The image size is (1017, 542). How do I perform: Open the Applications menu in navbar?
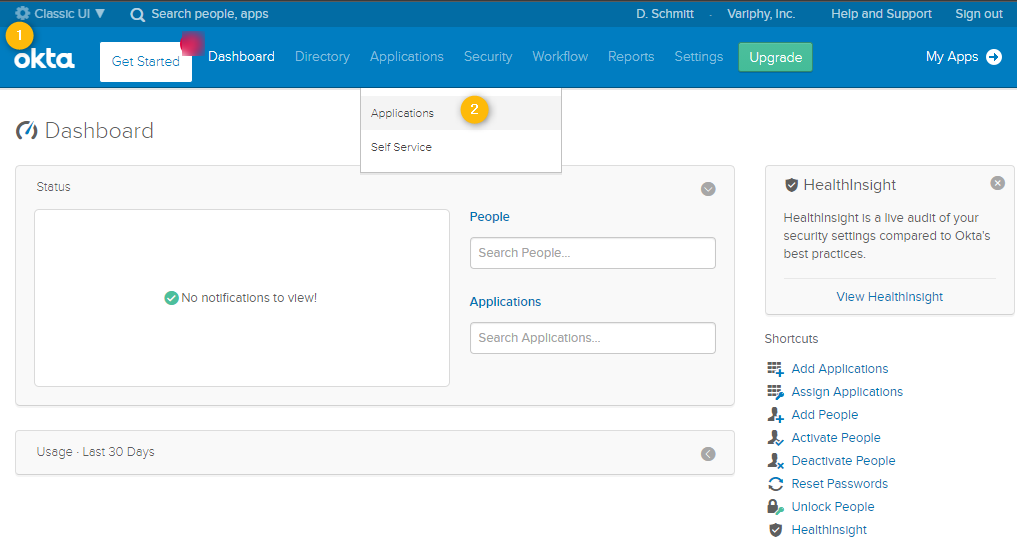[407, 56]
